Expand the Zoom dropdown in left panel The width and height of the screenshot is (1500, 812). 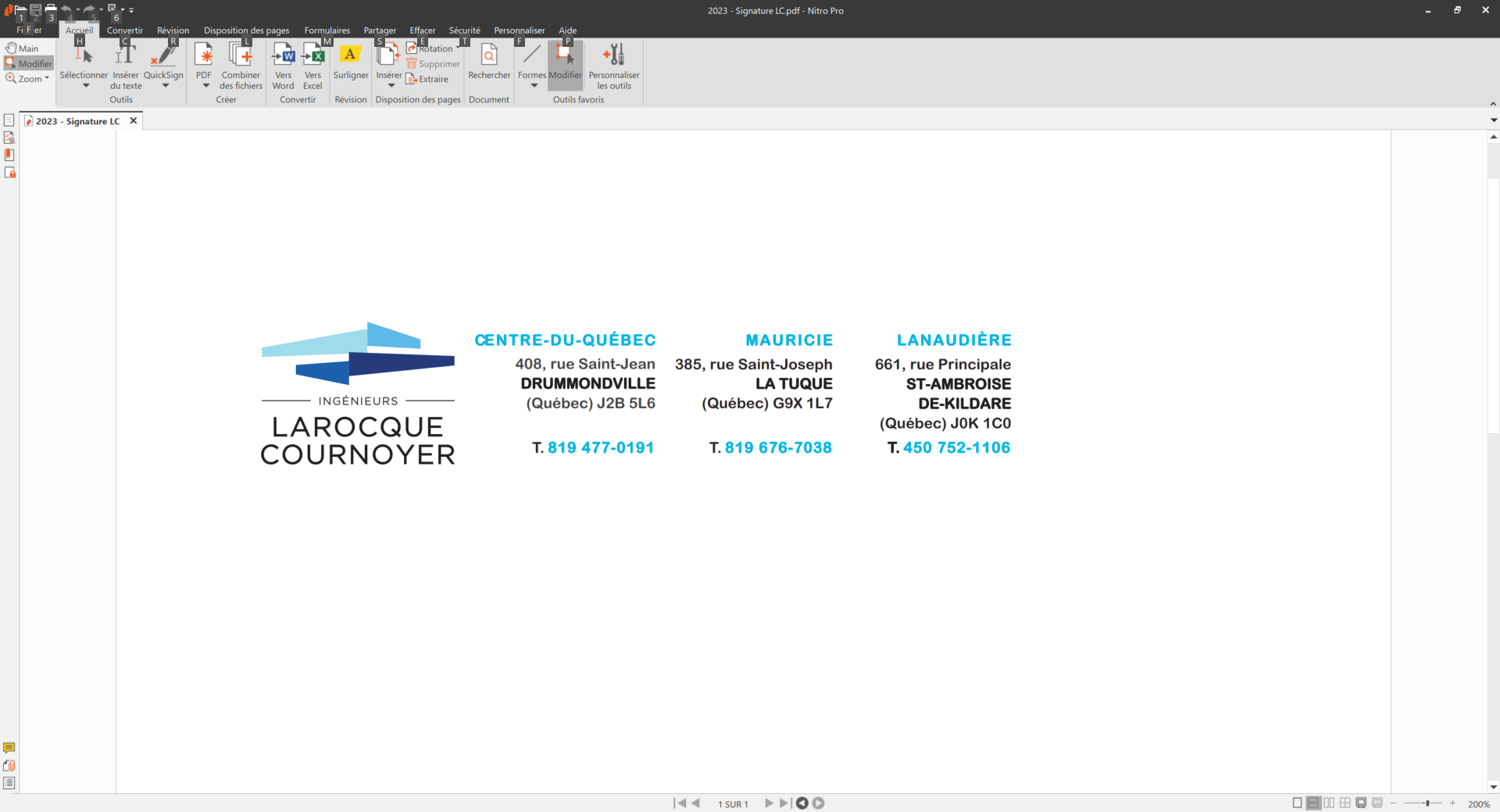pyautogui.click(x=47, y=79)
